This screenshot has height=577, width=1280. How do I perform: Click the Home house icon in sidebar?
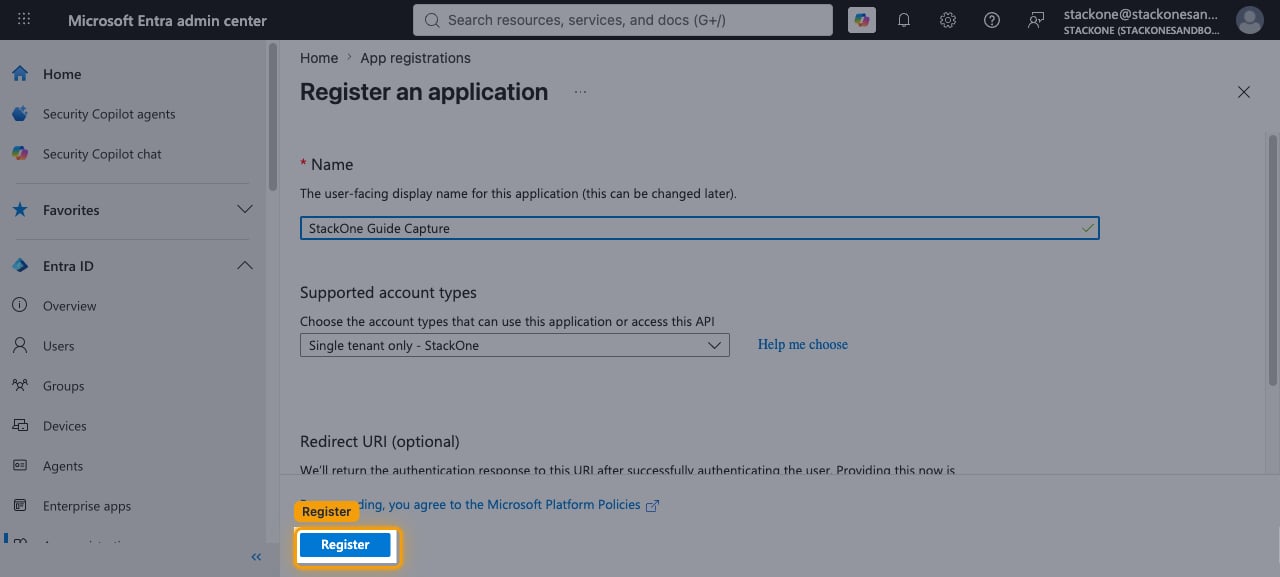coord(20,74)
